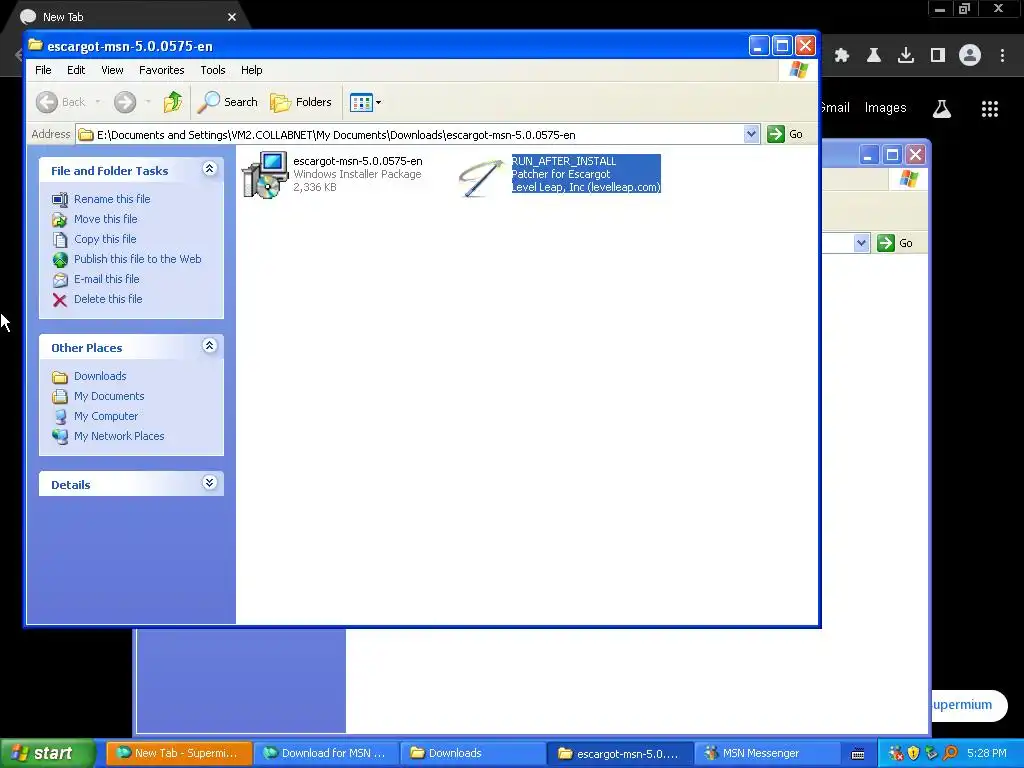
Task: Open the File menu
Action: tap(43, 70)
